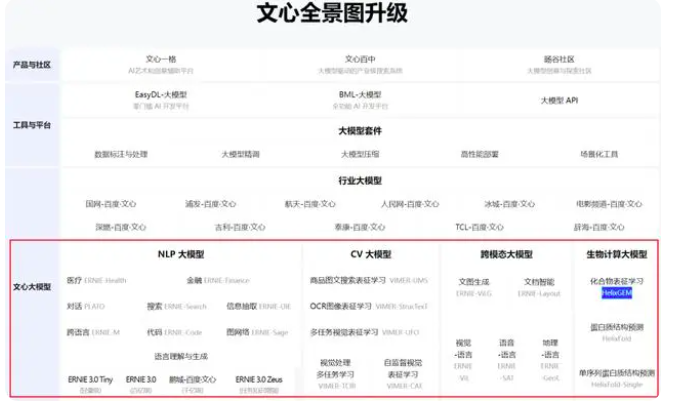Select the 工具与平台 row label
Image resolution: width=686 pixels, height=403 pixels.
32,125
